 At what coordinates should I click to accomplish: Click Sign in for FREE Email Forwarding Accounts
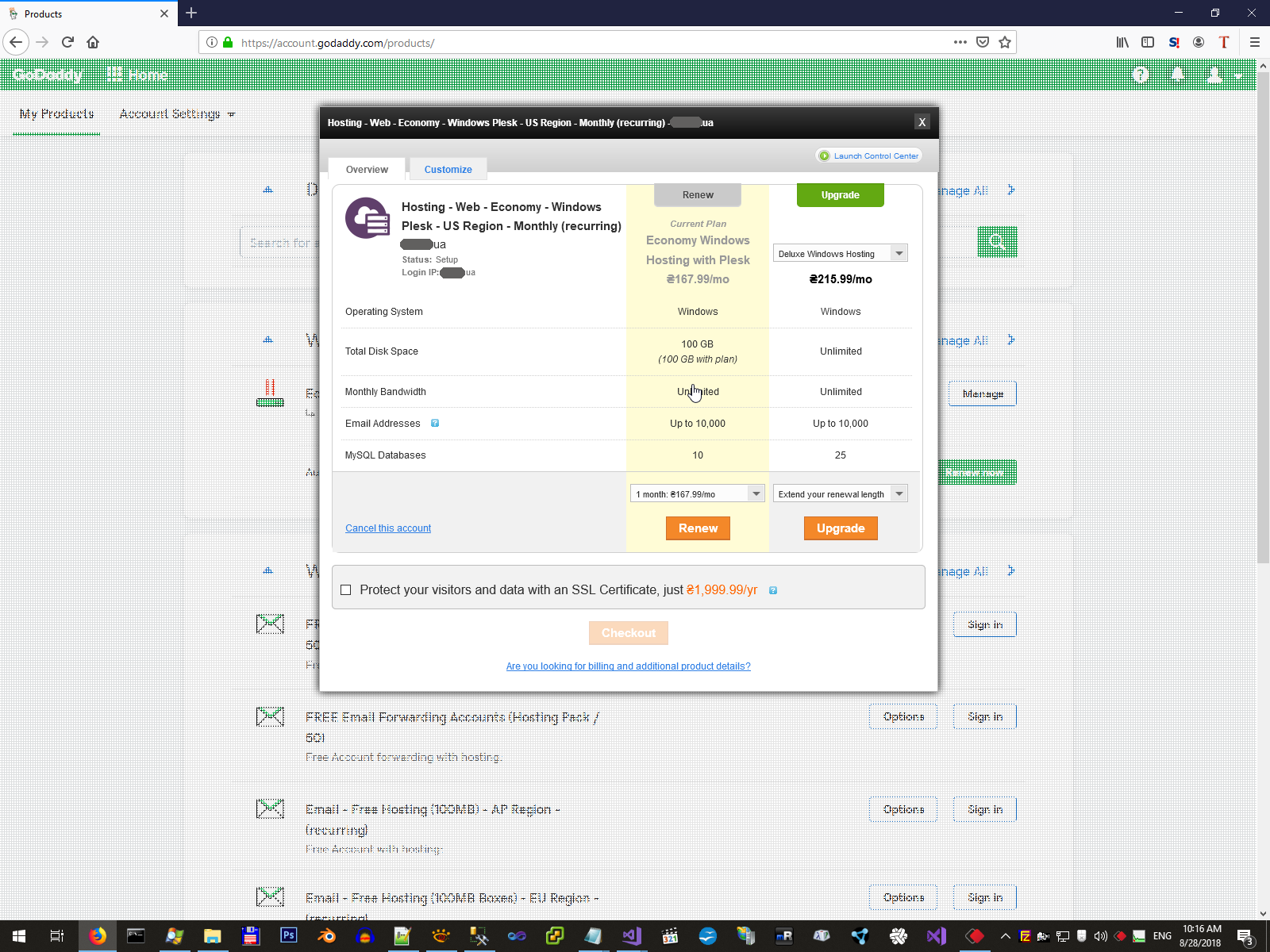(985, 716)
